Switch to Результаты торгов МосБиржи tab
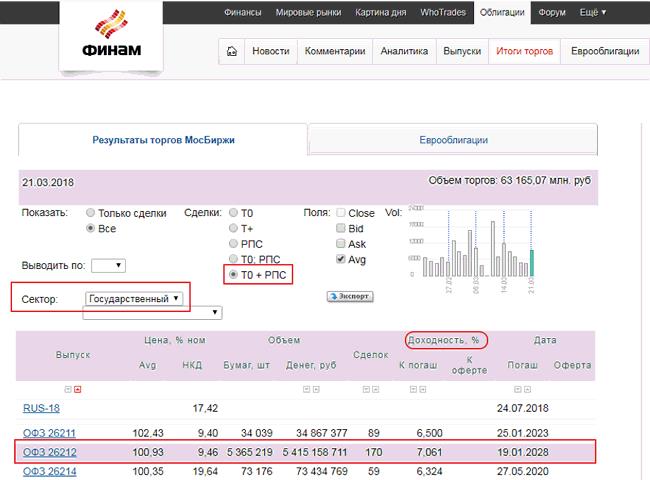650x480 pixels. [x=163, y=140]
